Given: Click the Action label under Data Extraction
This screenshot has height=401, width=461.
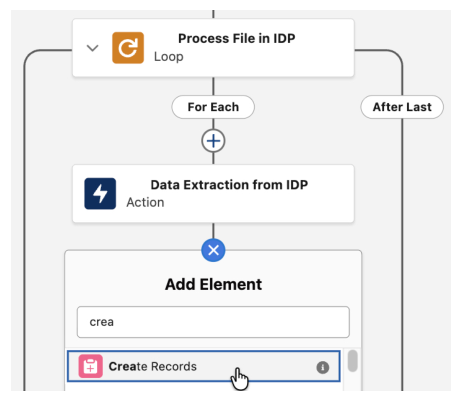Looking at the screenshot, I should 145,202.
